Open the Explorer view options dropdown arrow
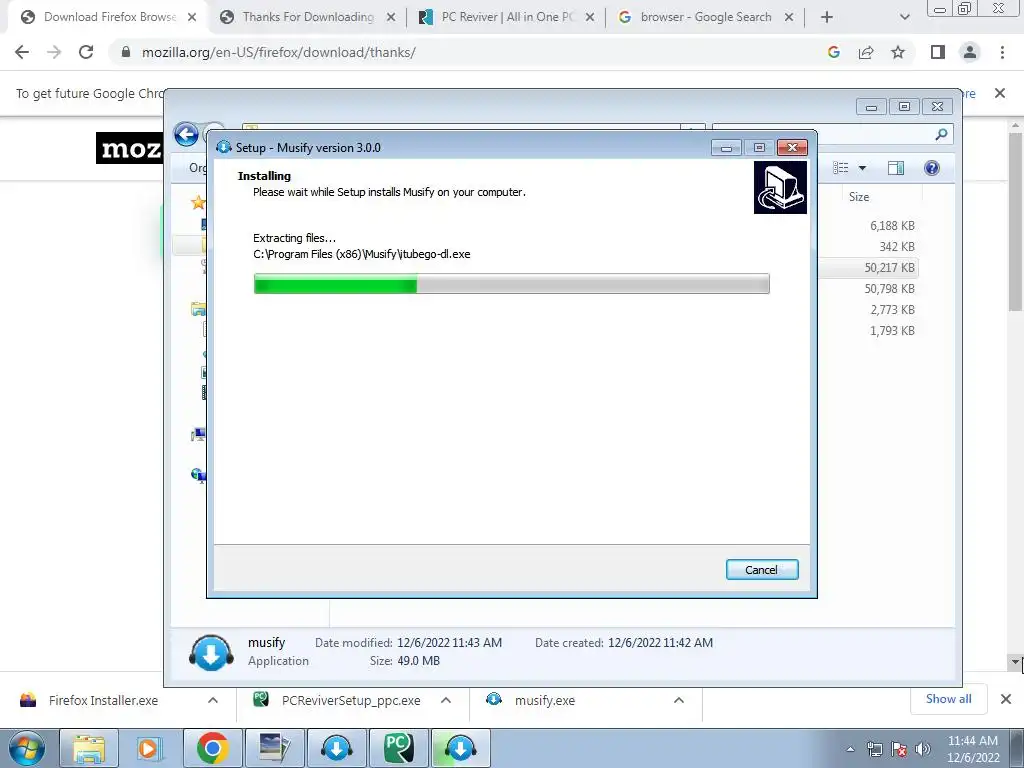1024x768 pixels. point(862,168)
